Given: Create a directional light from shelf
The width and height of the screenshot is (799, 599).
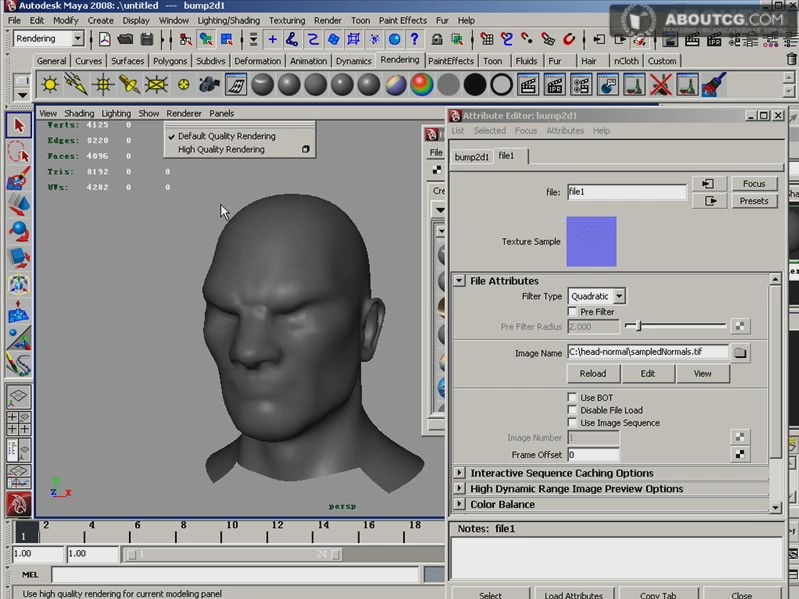Looking at the screenshot, I should pos(76,85).
